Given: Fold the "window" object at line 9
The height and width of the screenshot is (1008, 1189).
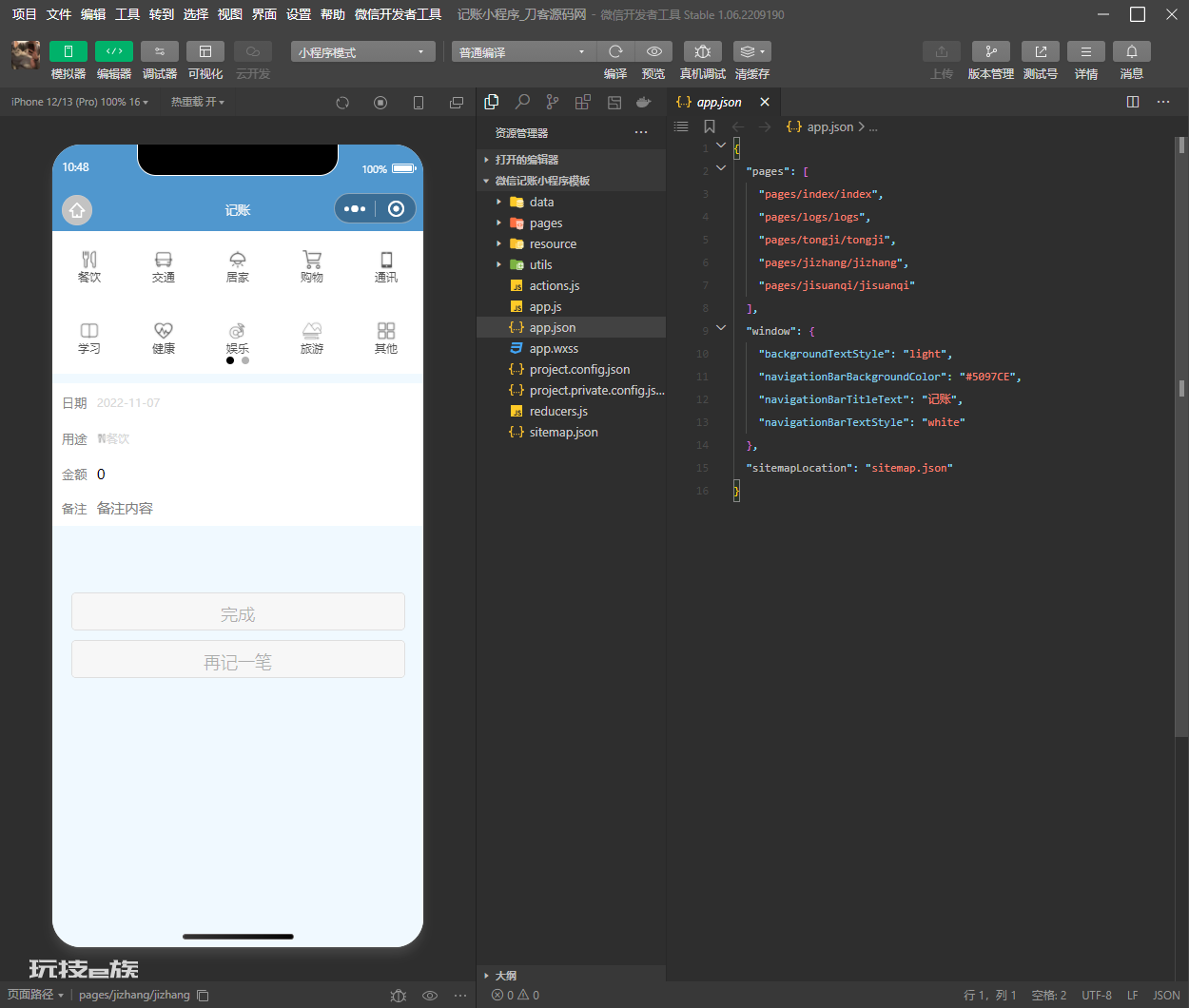Looking at the screenshot, I should (721, 328).
